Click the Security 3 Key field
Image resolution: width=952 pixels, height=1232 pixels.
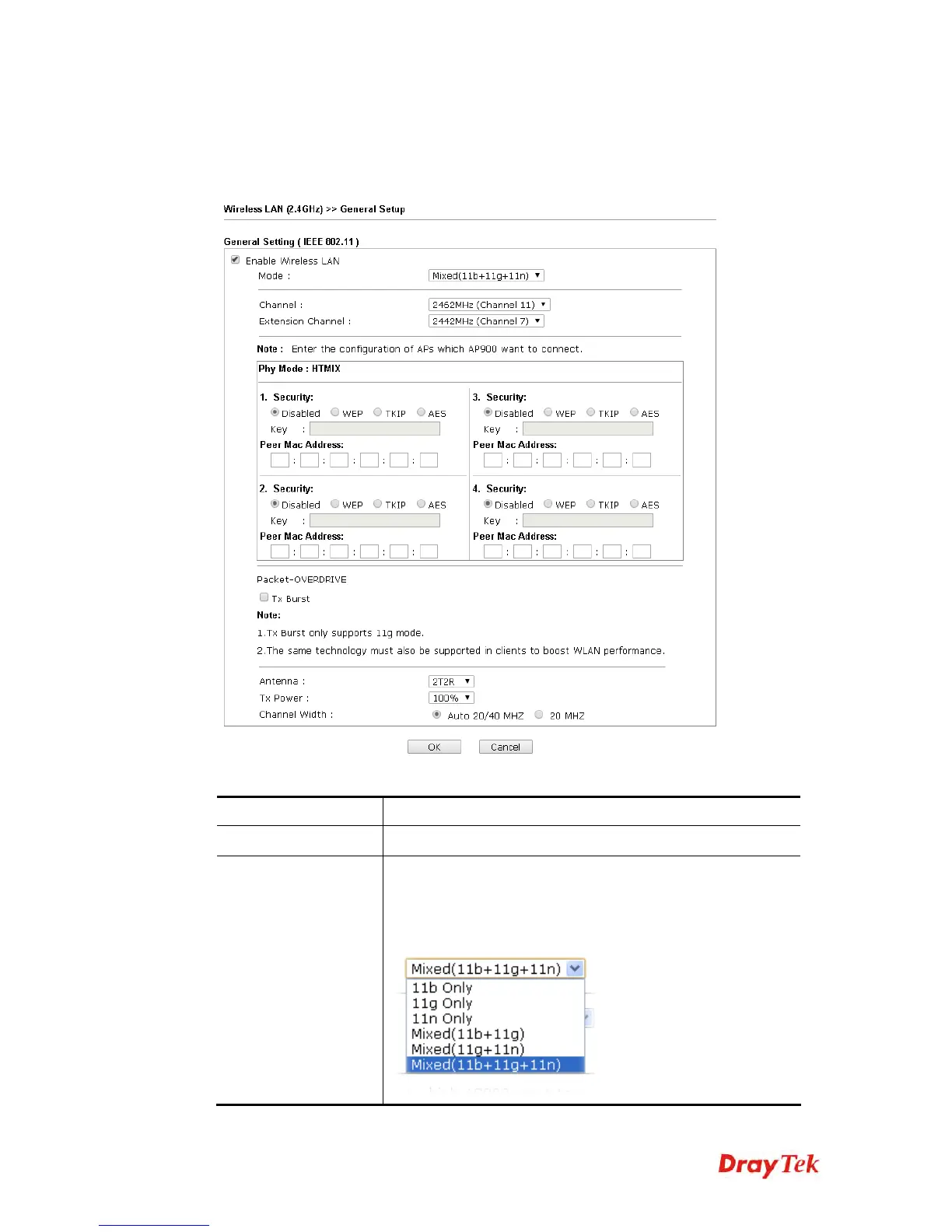click(x=588, y=429)
